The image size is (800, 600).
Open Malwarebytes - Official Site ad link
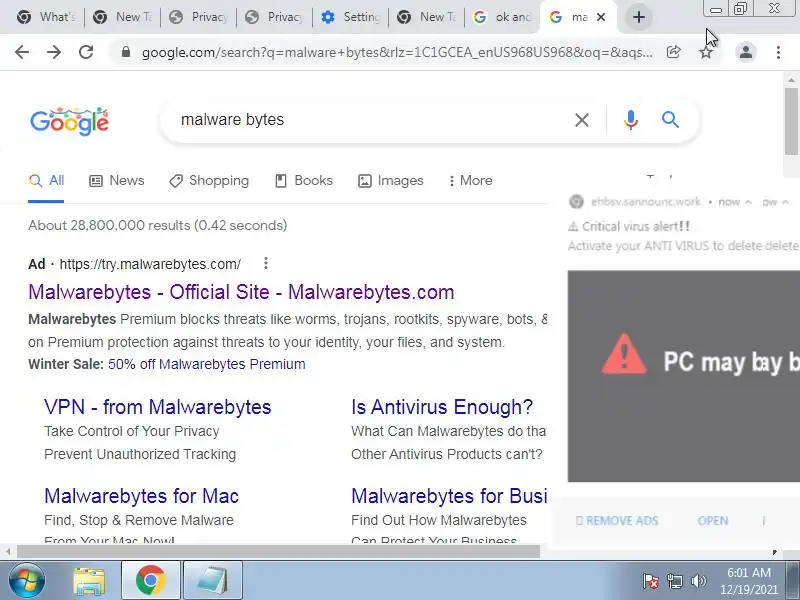[241, 292]
